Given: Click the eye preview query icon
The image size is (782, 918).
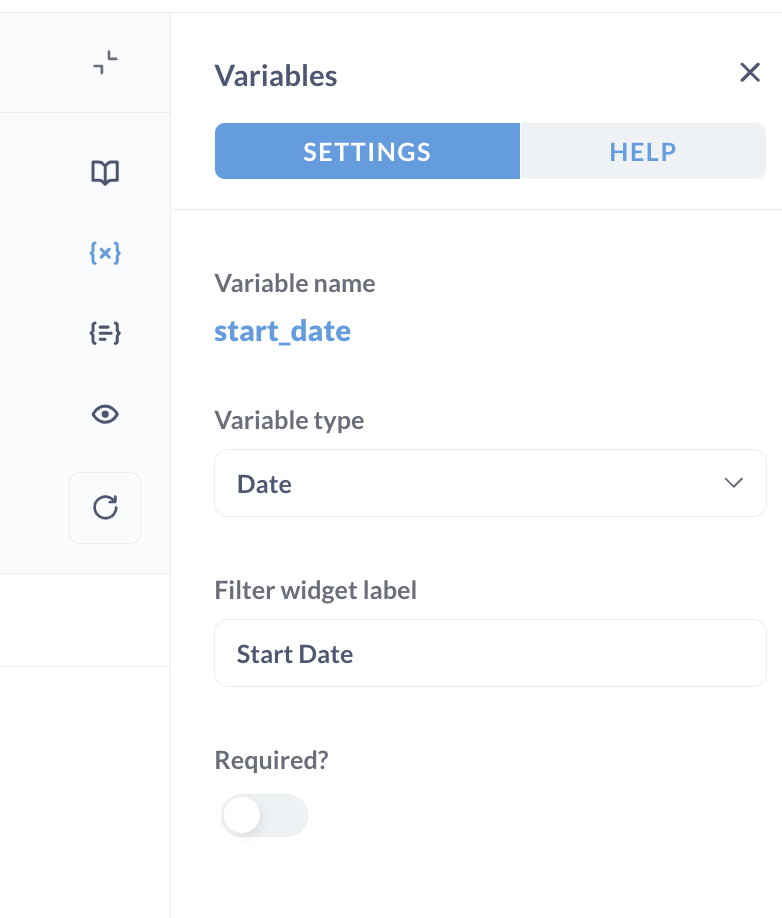Looking at the screenshot, I should click(x=105, y=415).
